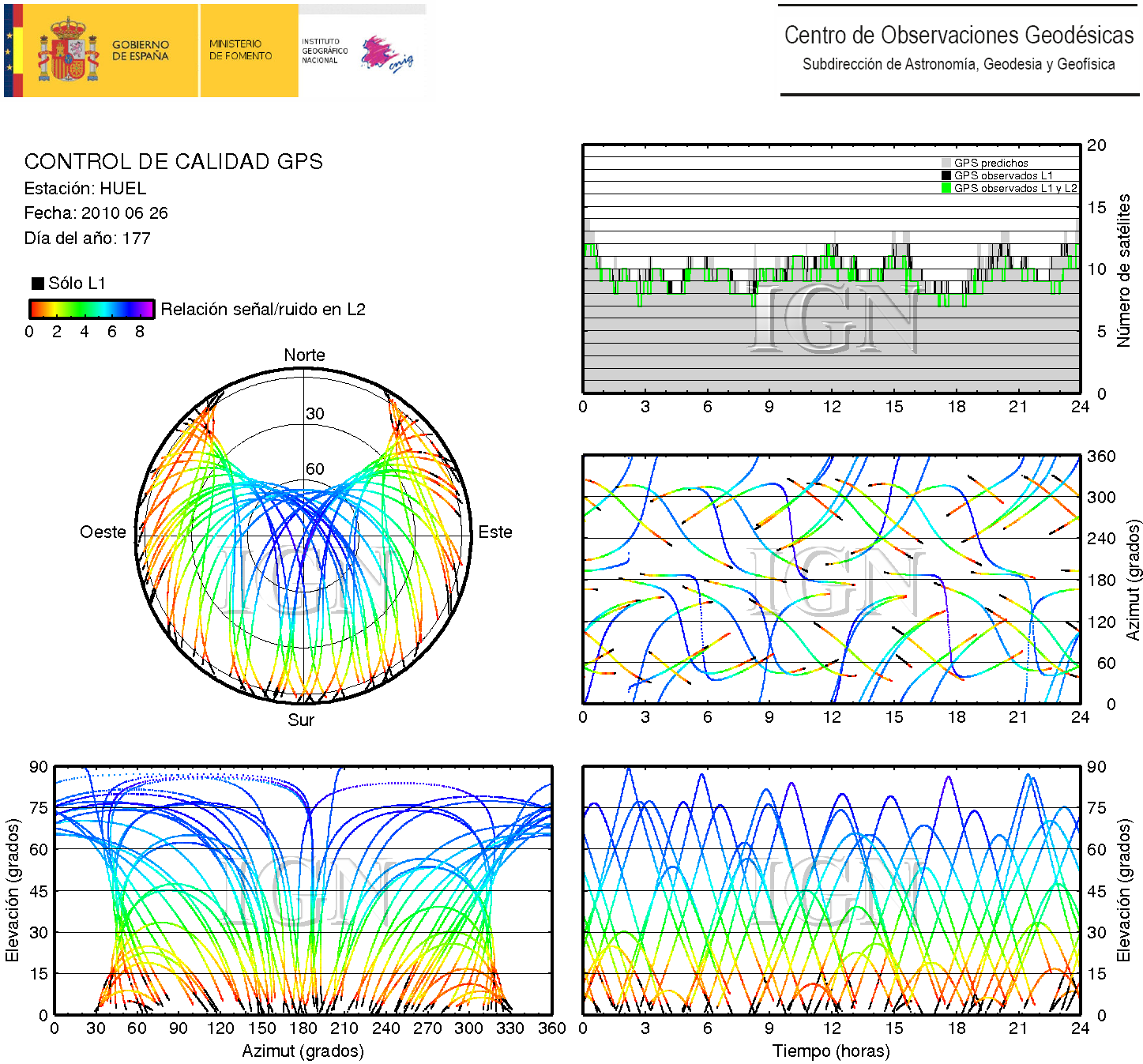Click the Spanish coat of arms emblem

coord(69,51)
